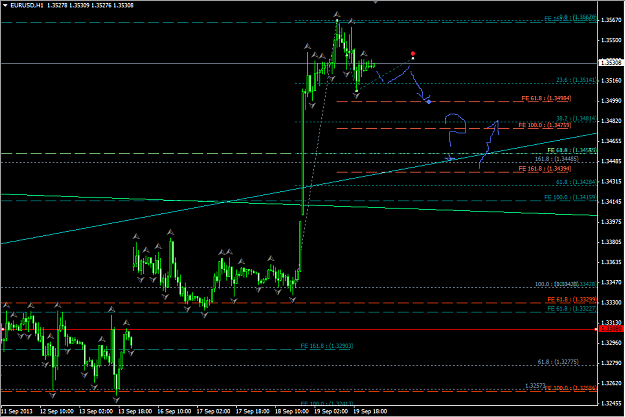Select the EURUSD,H1 chart title text

(27, 5)
